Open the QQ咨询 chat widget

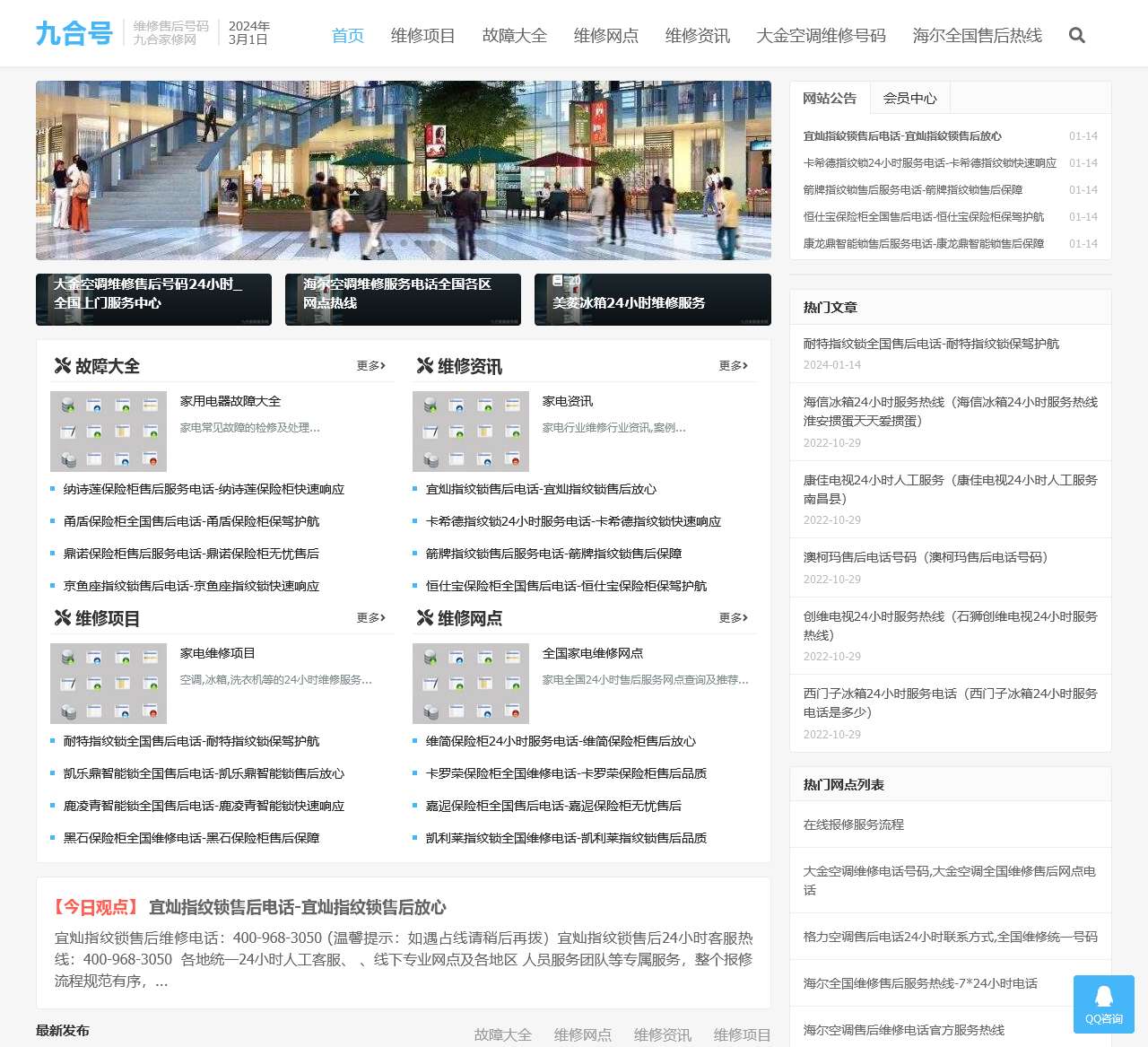1103,1004
